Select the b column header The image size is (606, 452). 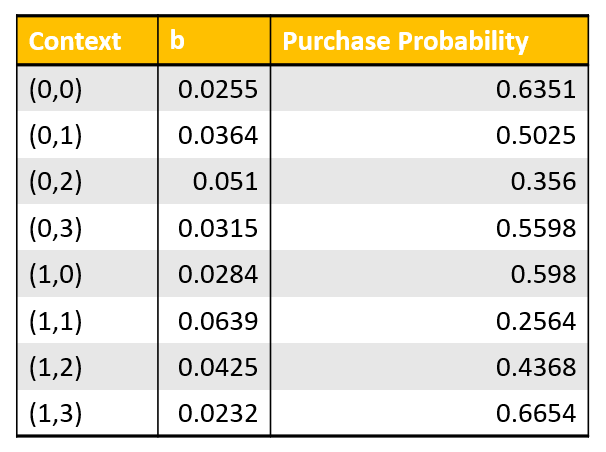(178, 41)
